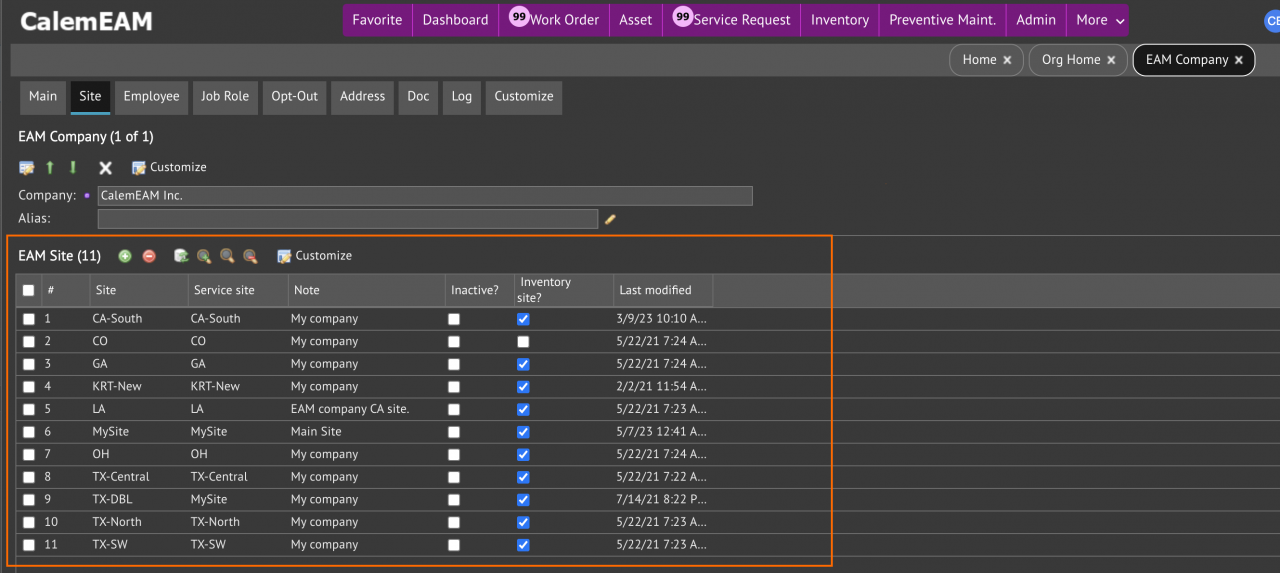The height and width of the screenshot is (573, 1280).
Task: Click the '3/9/23 10:10 A...' date cell
Action: [662, 319]
